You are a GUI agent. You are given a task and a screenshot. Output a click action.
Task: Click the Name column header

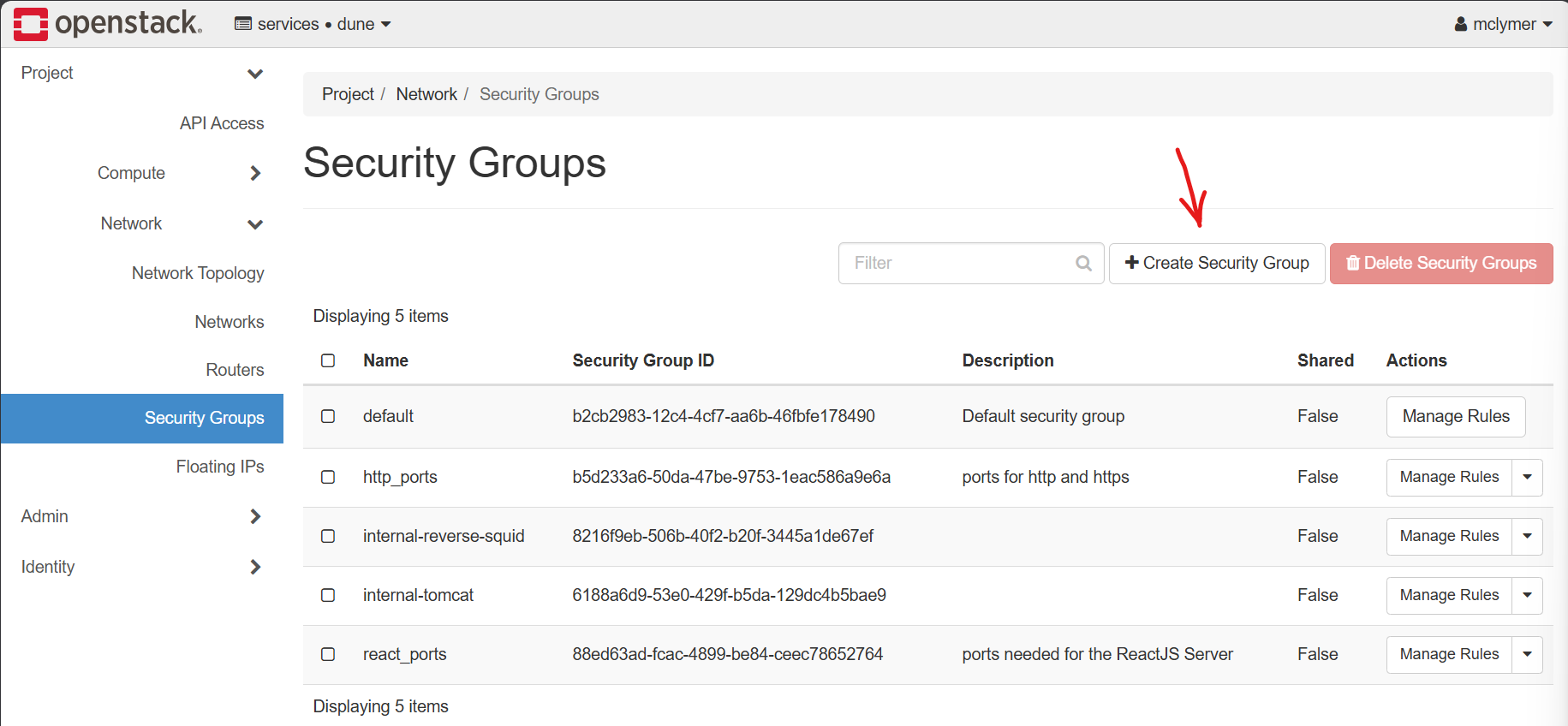[385, 360]
